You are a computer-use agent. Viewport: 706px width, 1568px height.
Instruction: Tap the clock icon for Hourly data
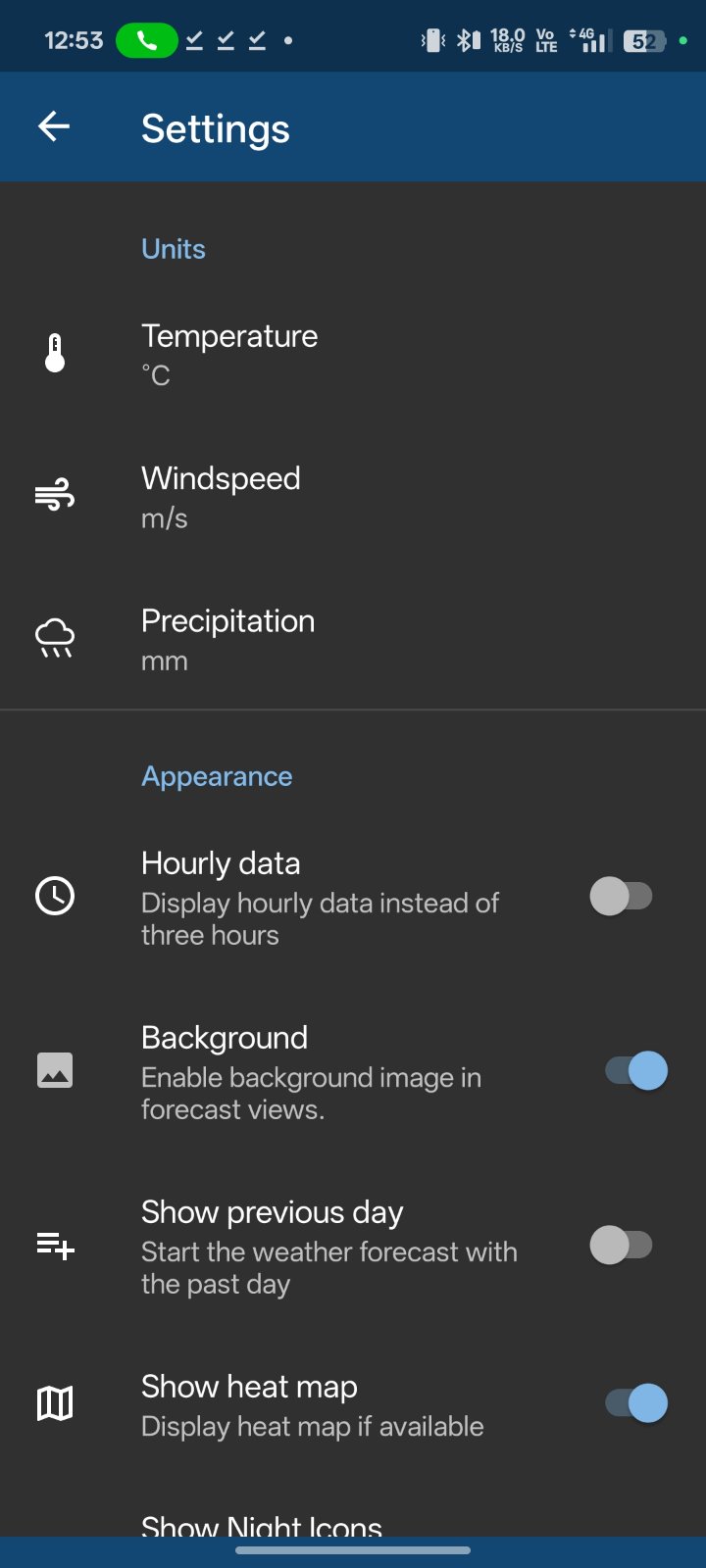55,896
